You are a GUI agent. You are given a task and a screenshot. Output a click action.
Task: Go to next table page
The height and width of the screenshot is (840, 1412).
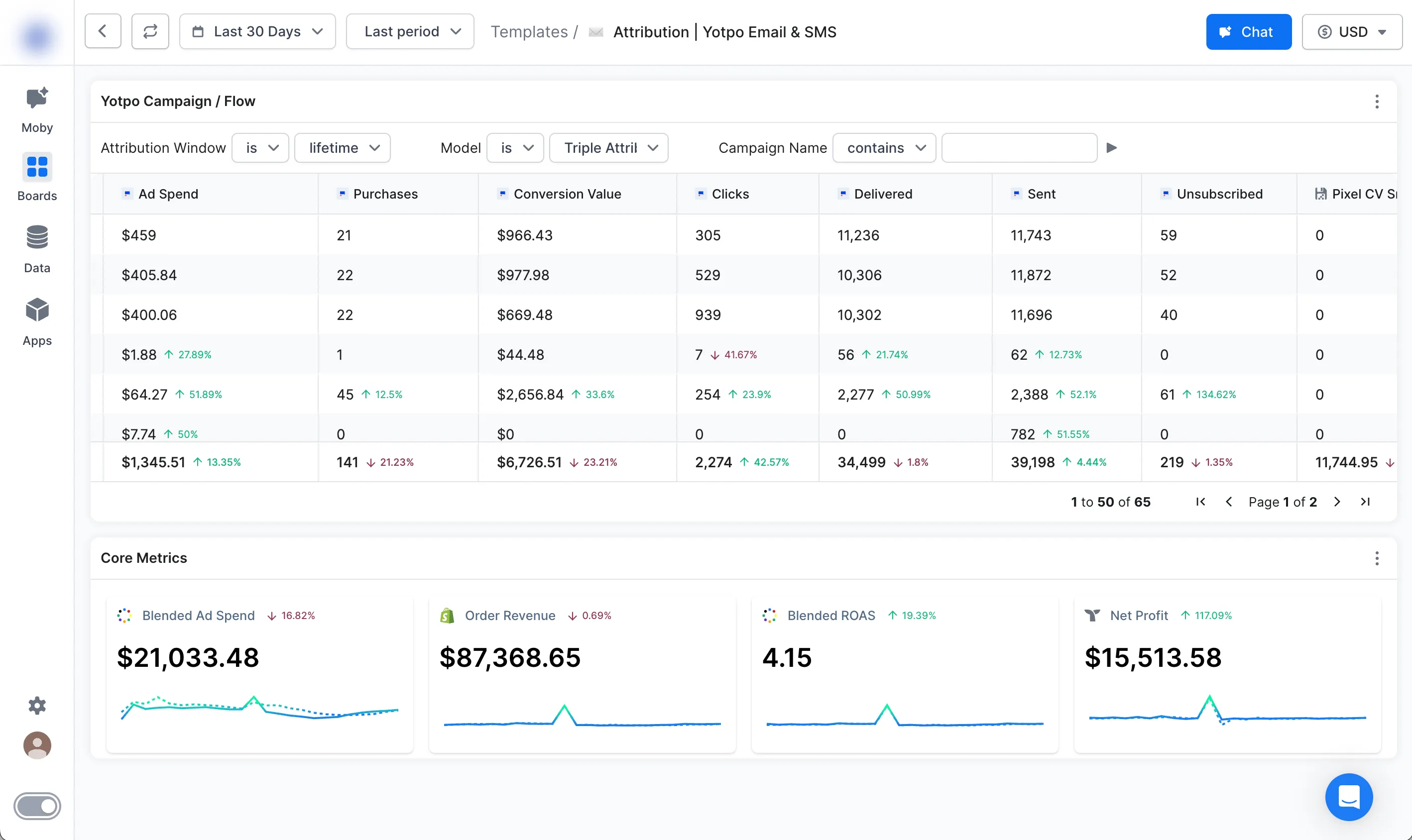1337,502
